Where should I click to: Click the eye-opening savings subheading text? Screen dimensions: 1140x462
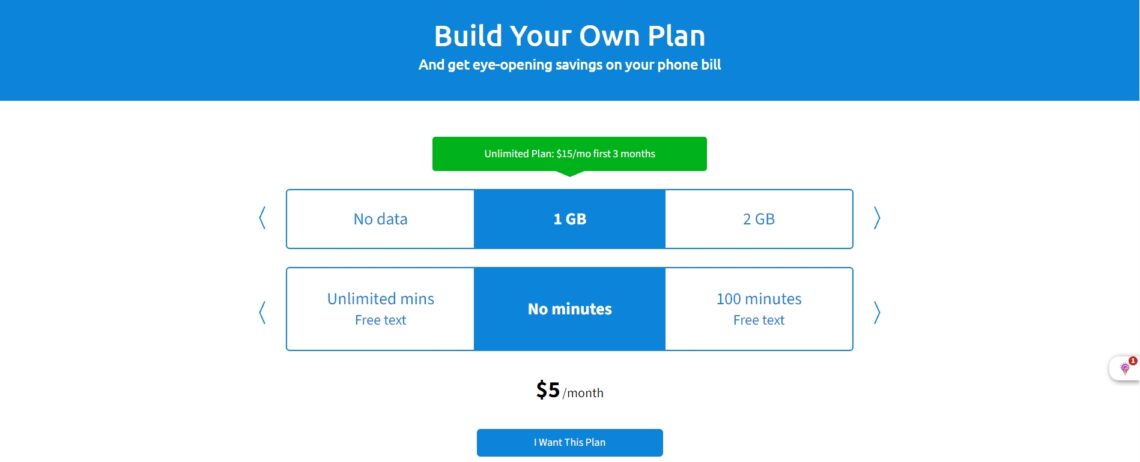tap(569, 65)
